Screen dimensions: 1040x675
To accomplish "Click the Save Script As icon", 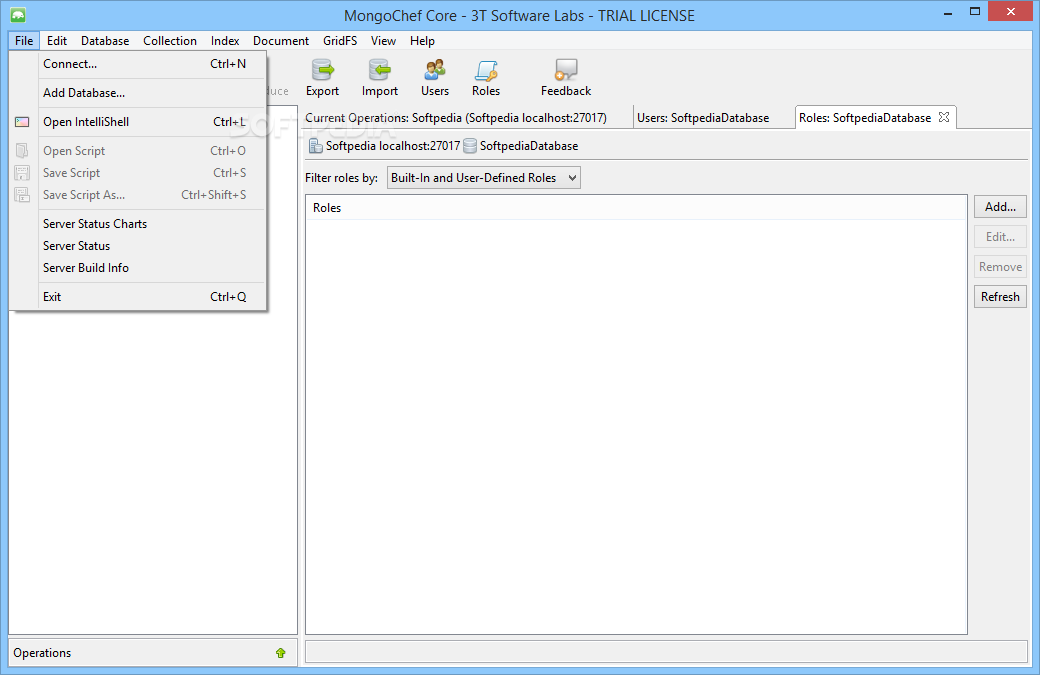I will click(22, 195).
